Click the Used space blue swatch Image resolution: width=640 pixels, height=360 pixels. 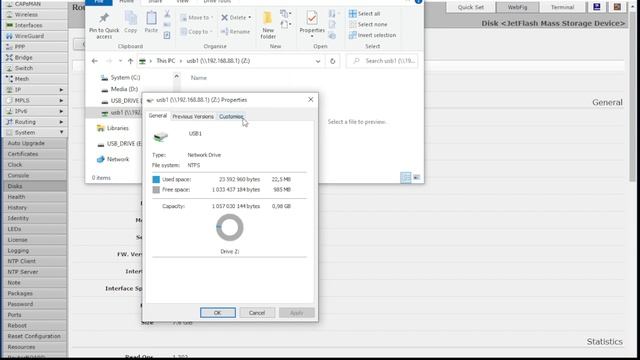pos(156,179)
